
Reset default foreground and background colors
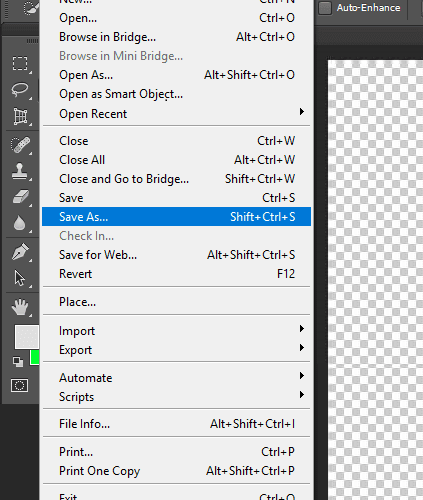pyautogui.click(x=18, y=362)
